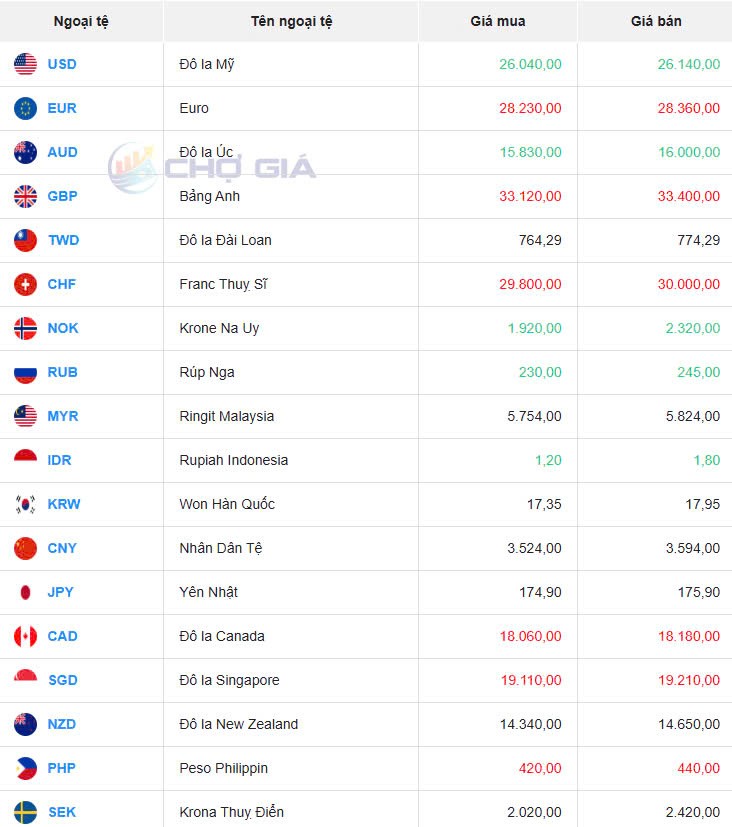
Task: Click the AUD Australian flag icon
Action: click(25, 152)
